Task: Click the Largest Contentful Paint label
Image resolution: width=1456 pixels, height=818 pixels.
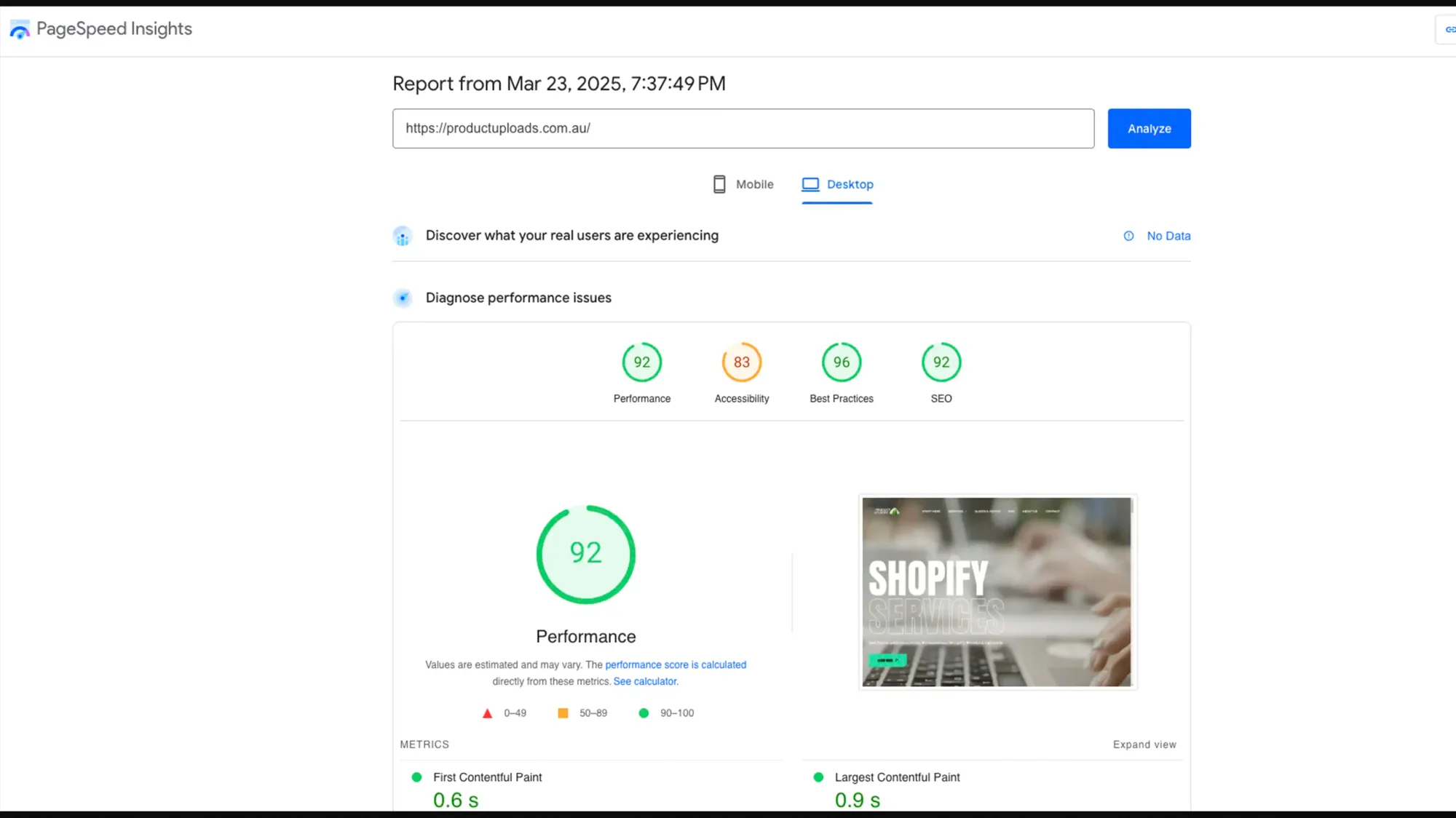Action: [897, 777]
